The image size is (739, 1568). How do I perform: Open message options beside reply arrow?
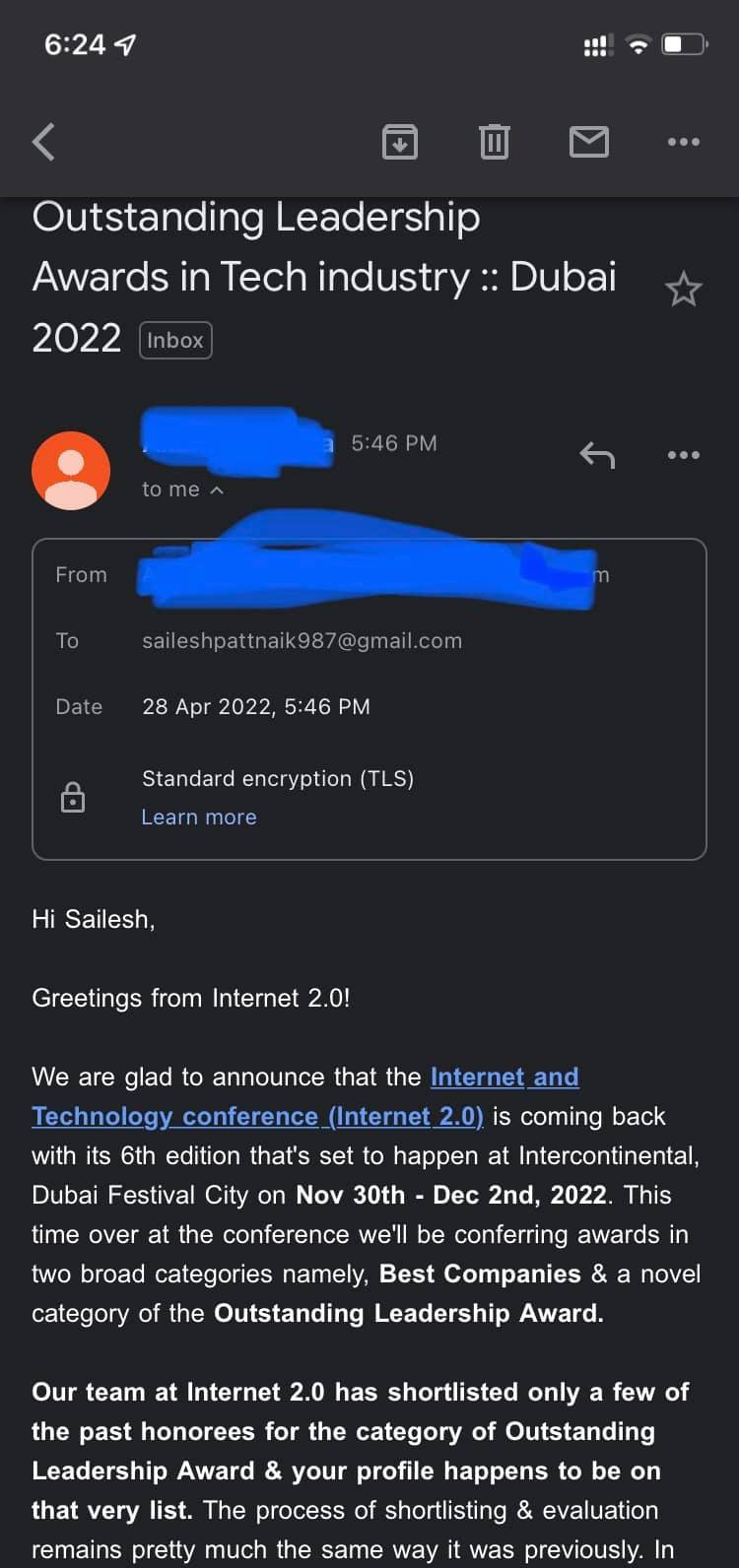pos(683,454)
